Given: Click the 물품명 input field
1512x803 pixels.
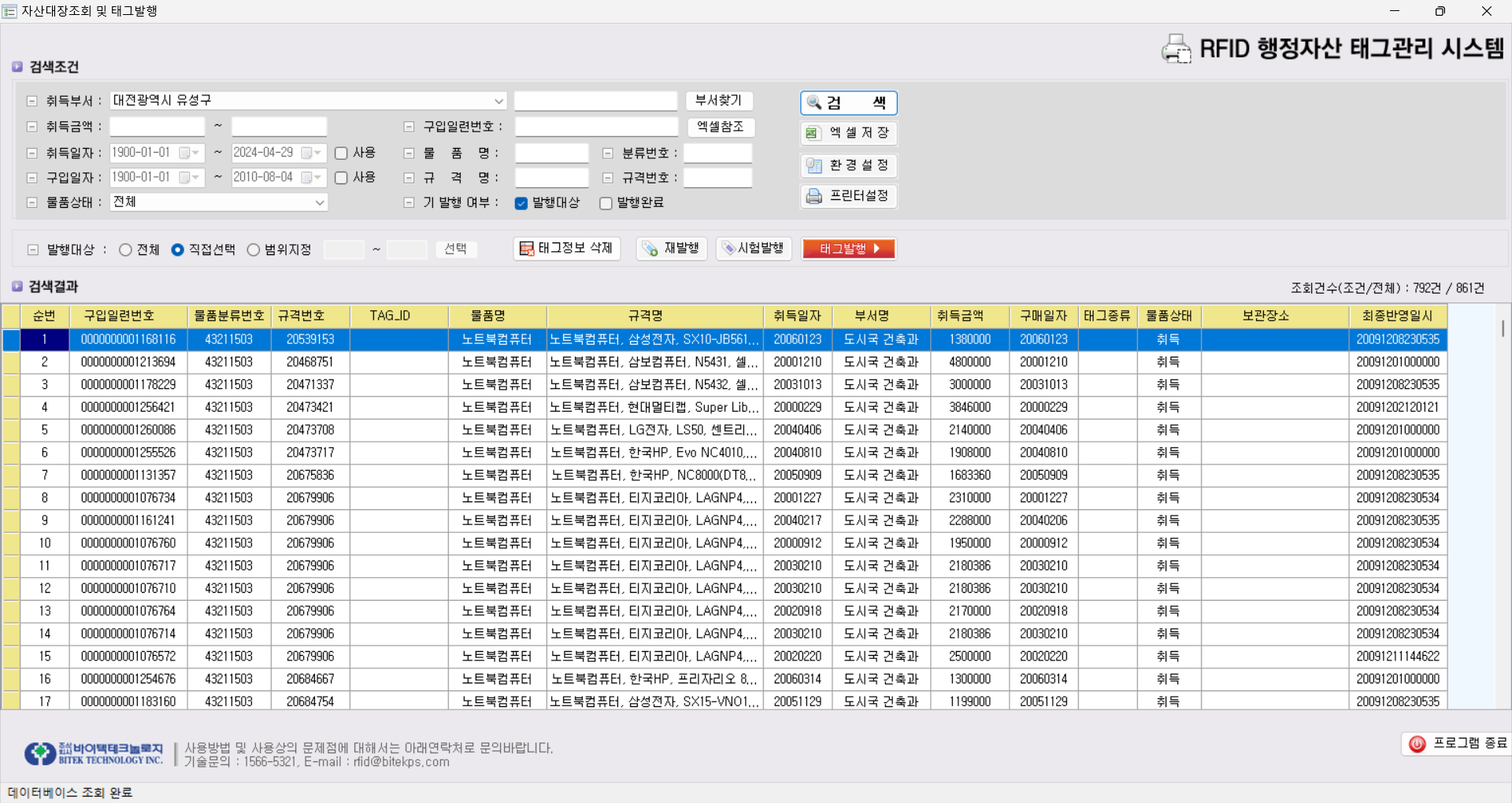Looking at the screenshot, I should pyautogui.click(x=552, y=154).
